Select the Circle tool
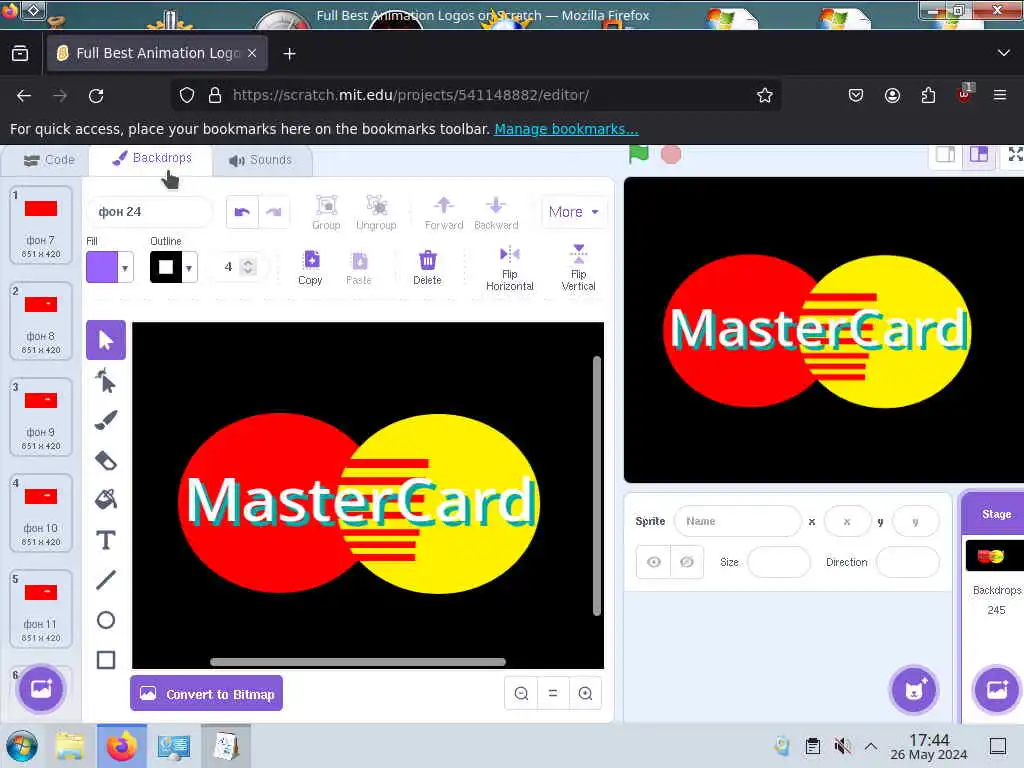 [x=106, y=620]
